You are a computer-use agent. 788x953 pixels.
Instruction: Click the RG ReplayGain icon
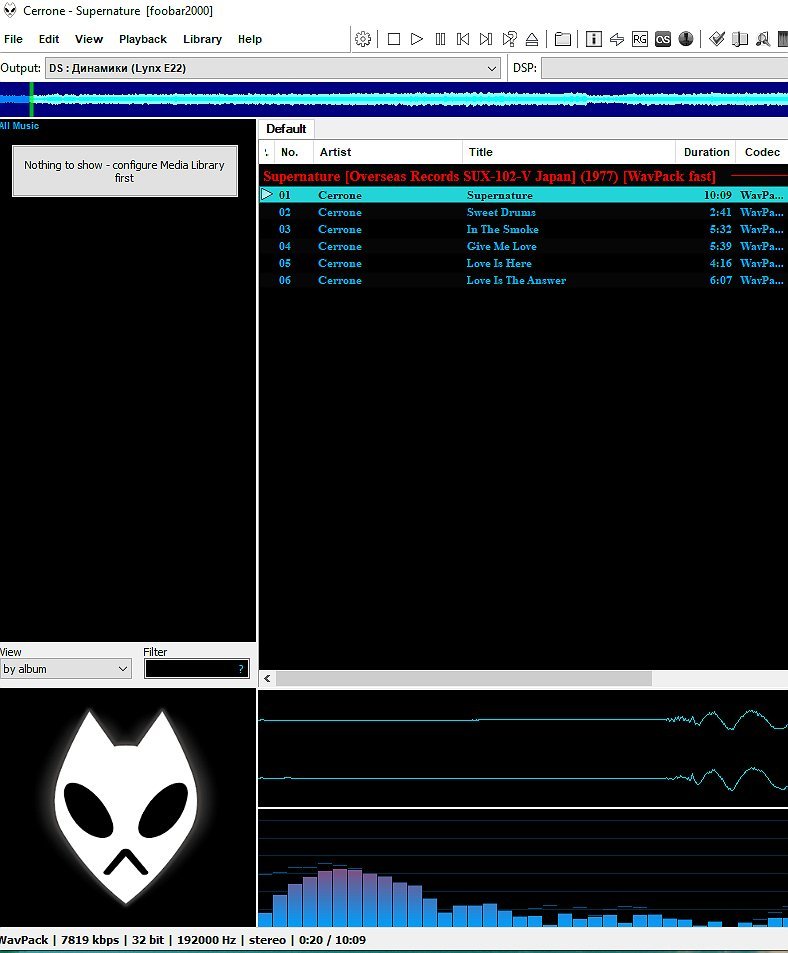tap(640, 39)
